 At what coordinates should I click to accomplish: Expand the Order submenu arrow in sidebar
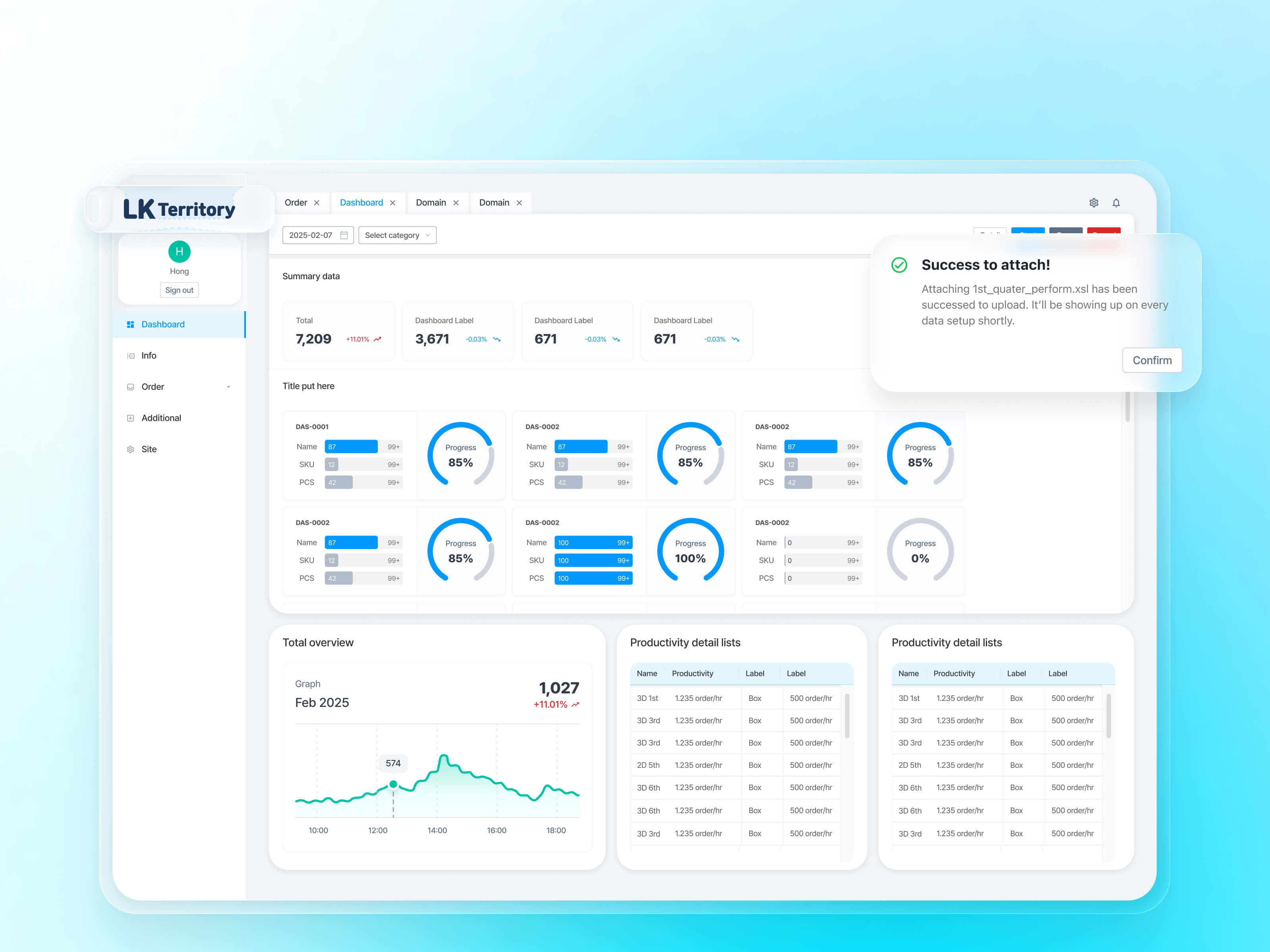(x=229, y=387)
